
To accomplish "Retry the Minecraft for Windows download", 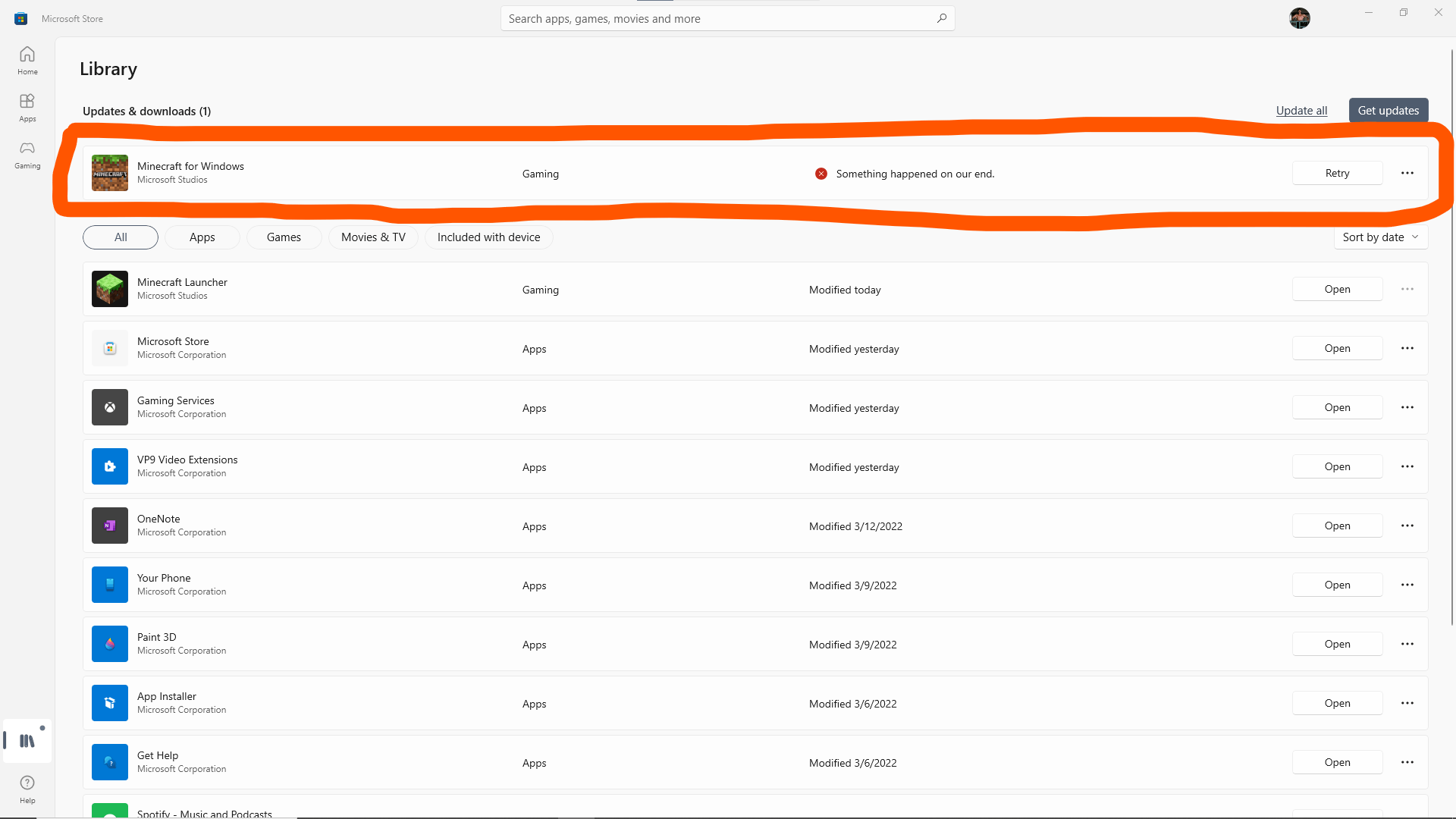I will point(1338,173).
